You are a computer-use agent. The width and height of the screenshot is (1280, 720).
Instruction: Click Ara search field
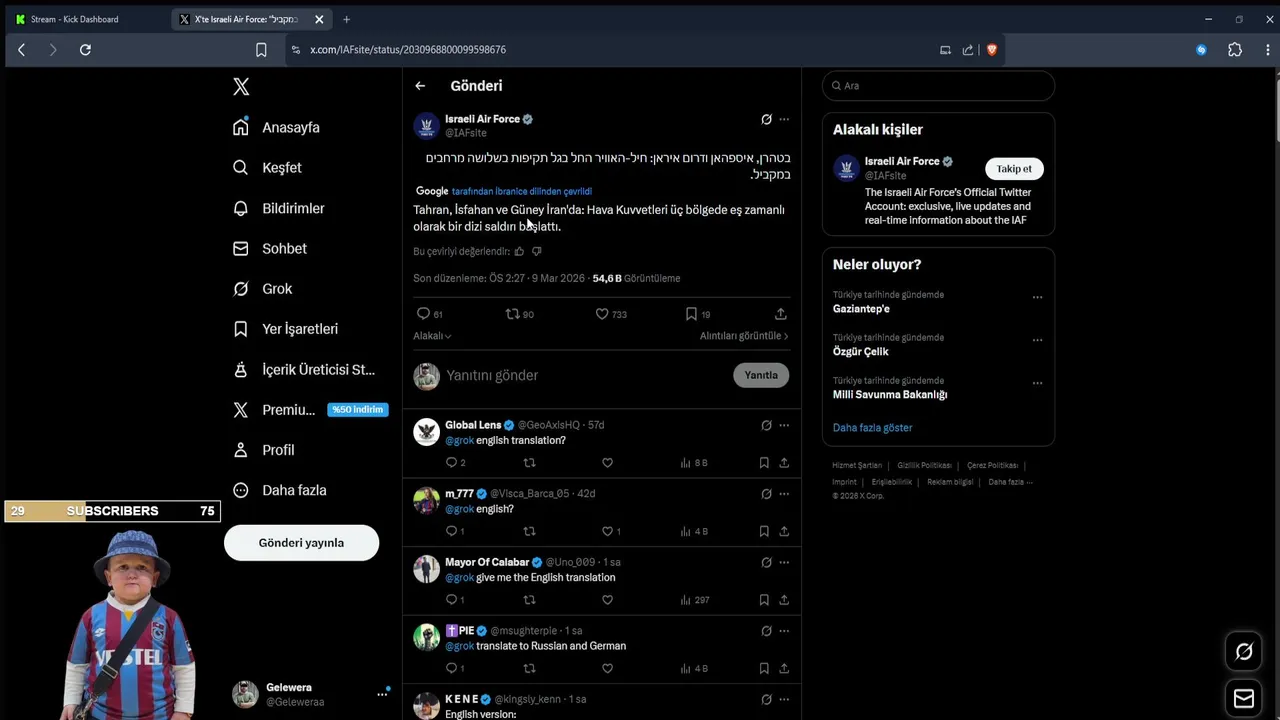(938, 86)
